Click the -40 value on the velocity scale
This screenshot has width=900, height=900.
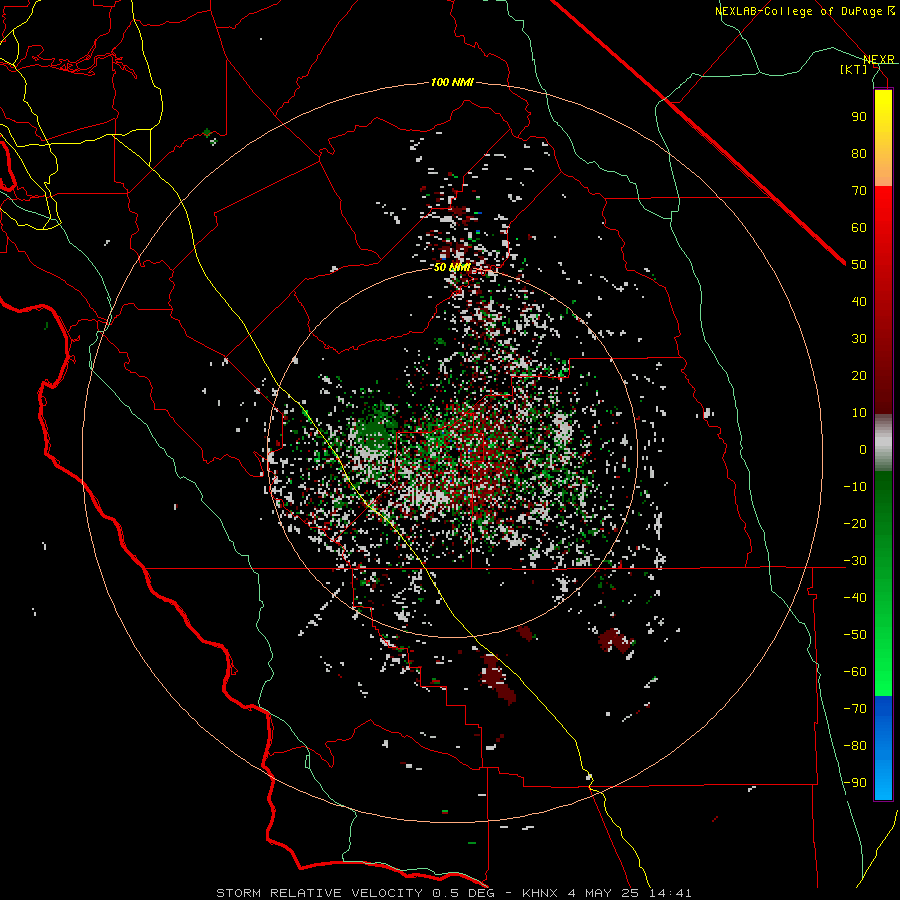pos(855,598)
